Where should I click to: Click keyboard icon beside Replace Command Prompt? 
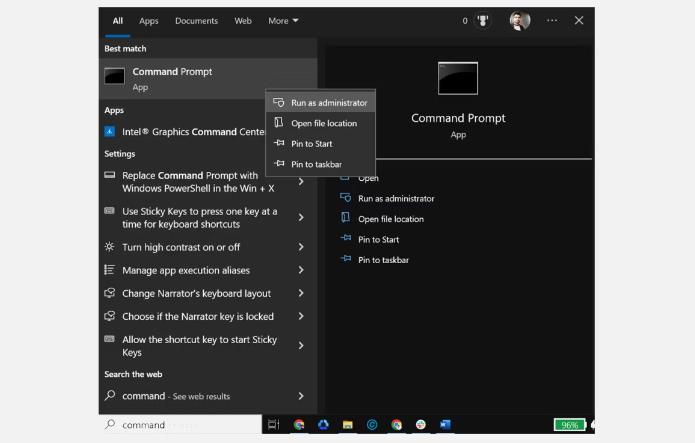(109, 175)
